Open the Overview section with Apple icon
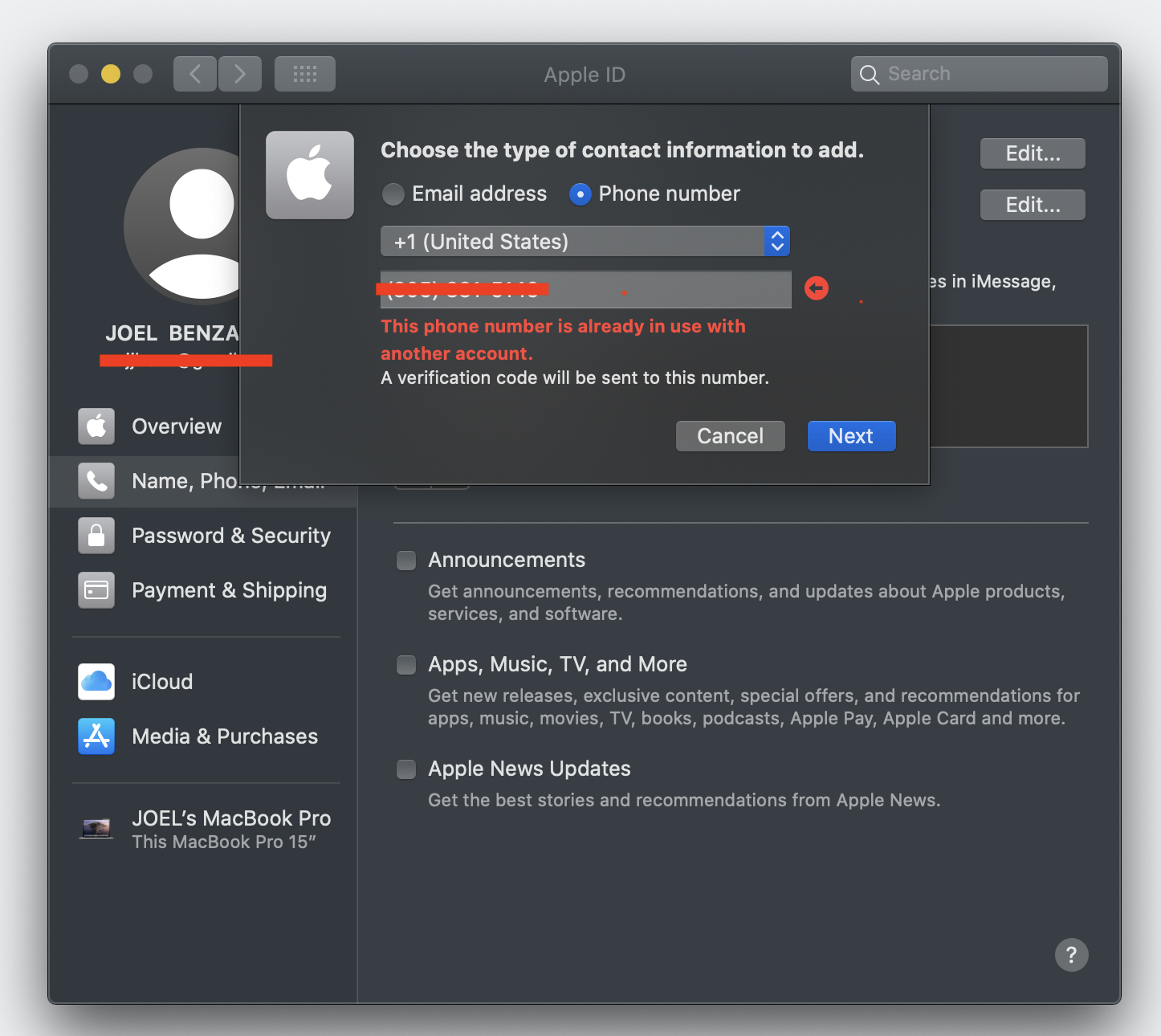 click(x=96, y=426)
